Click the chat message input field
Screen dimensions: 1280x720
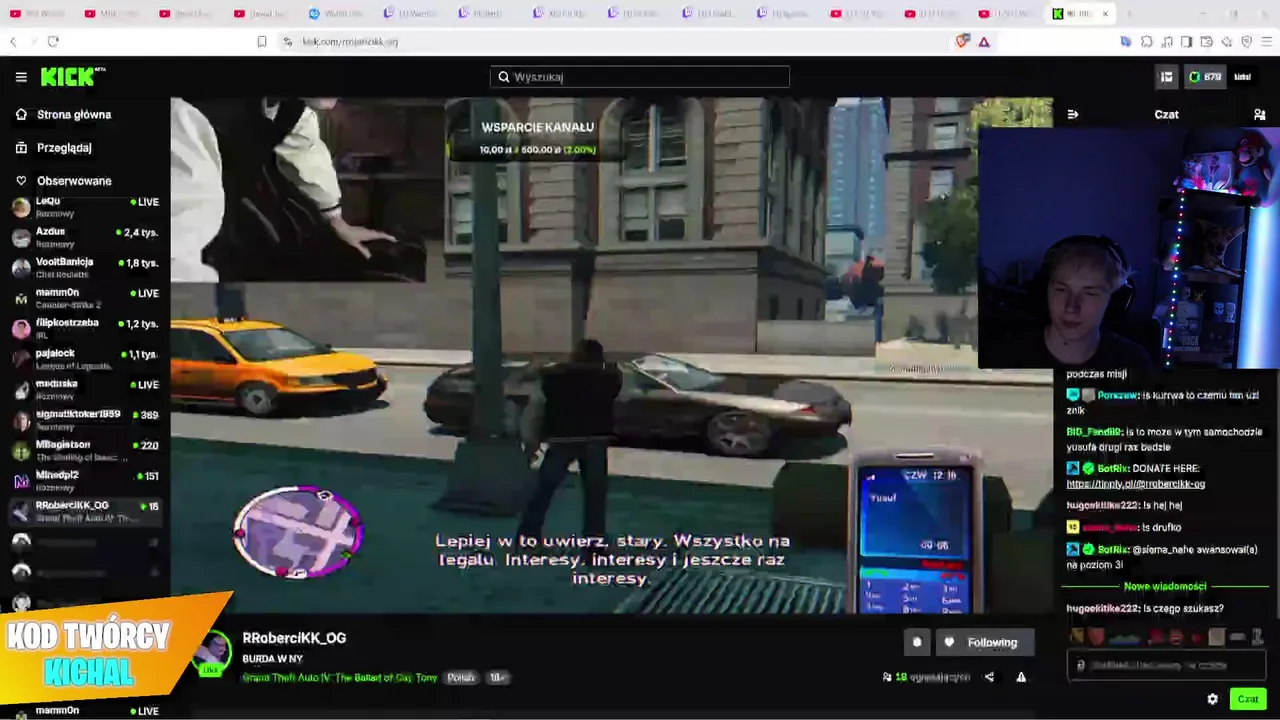(x=1166, y=665)
